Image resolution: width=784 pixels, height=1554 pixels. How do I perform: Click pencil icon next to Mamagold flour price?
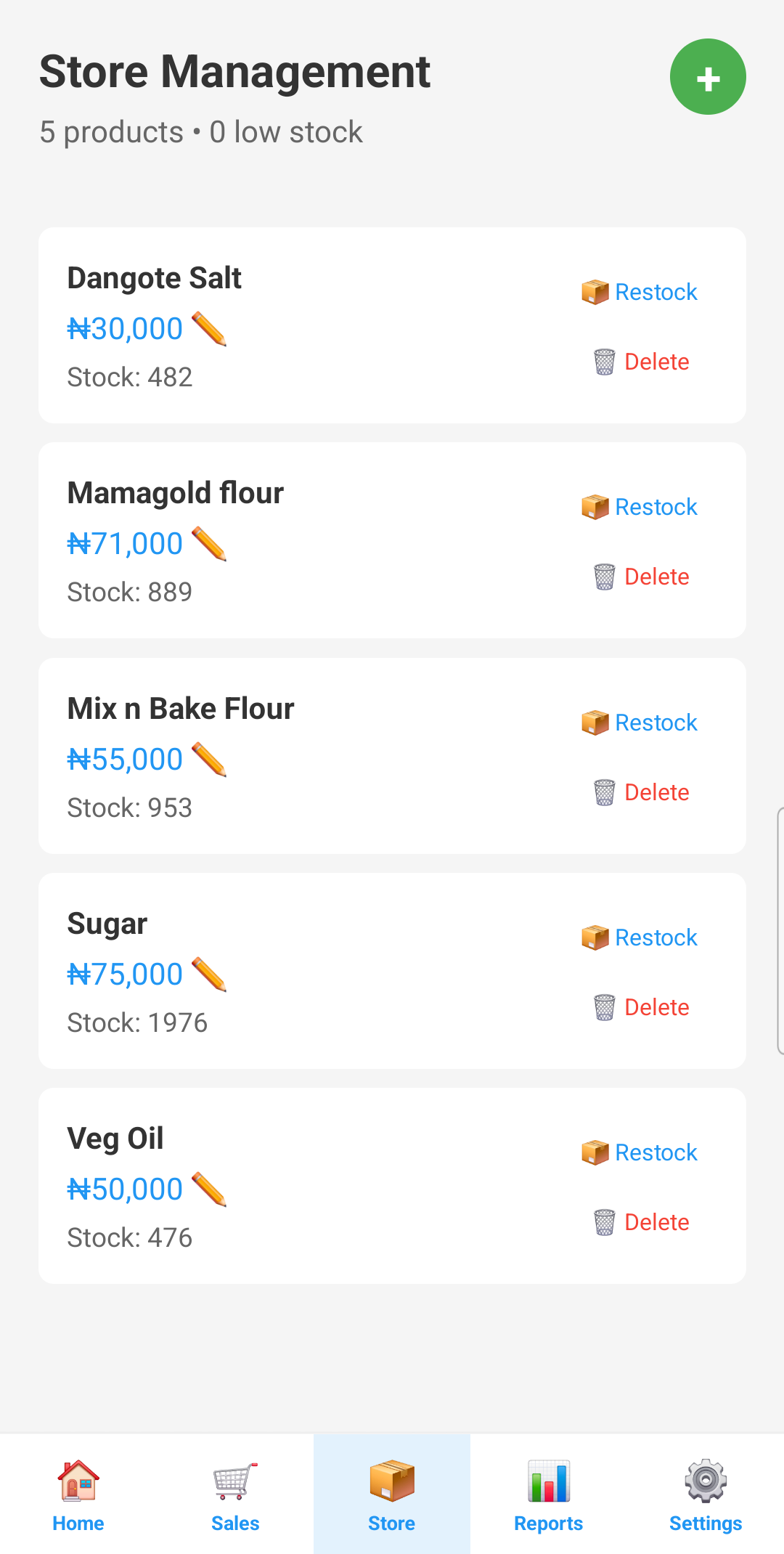pyautogui.click(x=209, y=544)
